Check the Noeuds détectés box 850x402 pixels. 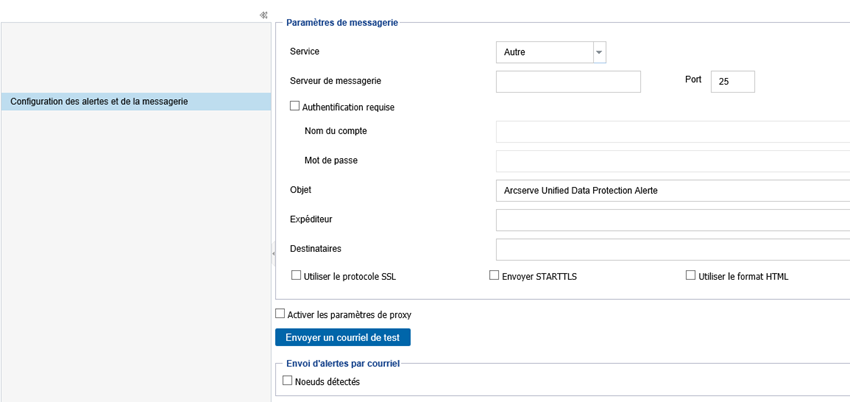point(287,380)
